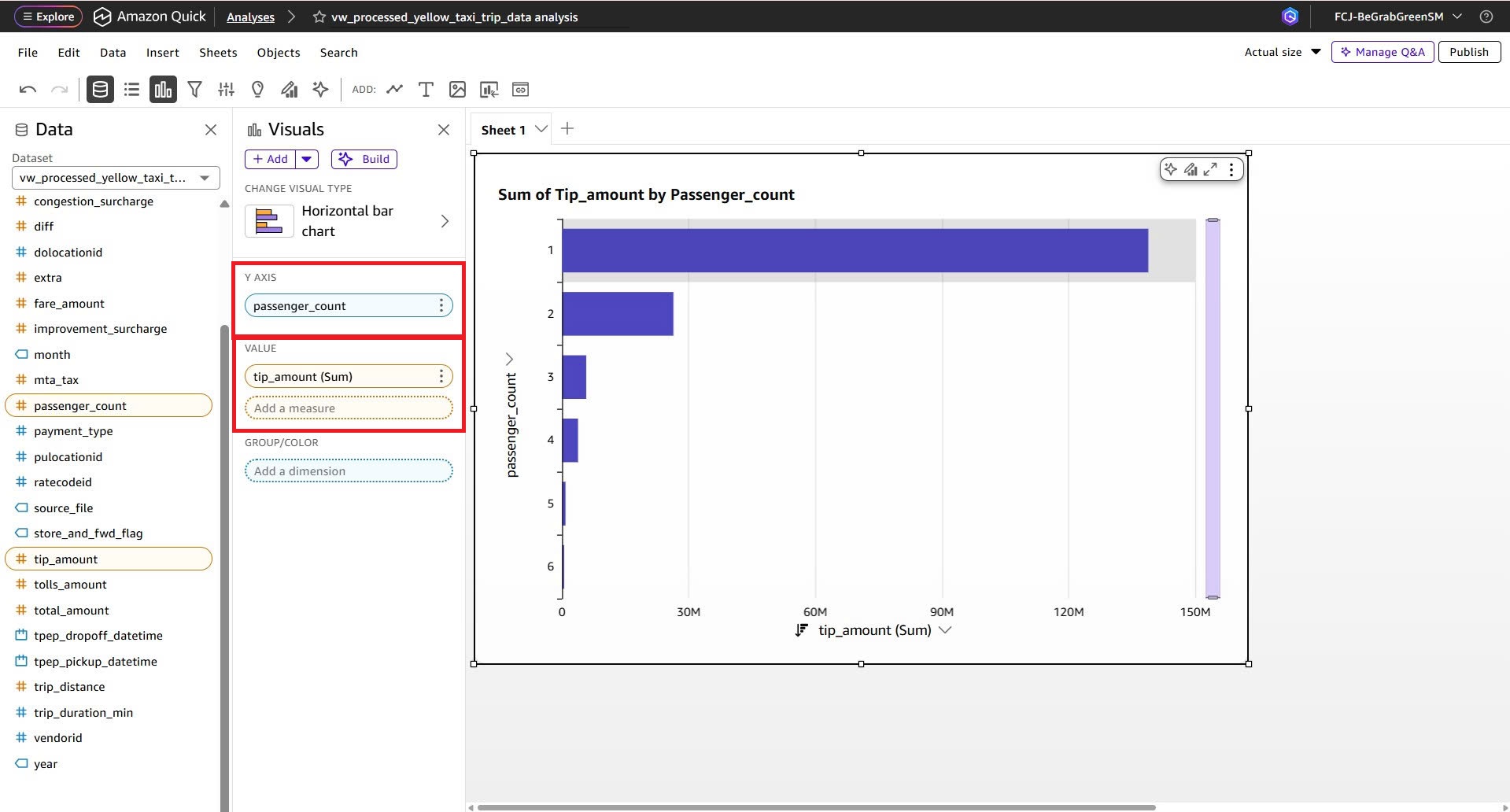The image size is (1510, 812).
Task: Click the sparkle icon on the visual menu
Action: coord(1171,169)
